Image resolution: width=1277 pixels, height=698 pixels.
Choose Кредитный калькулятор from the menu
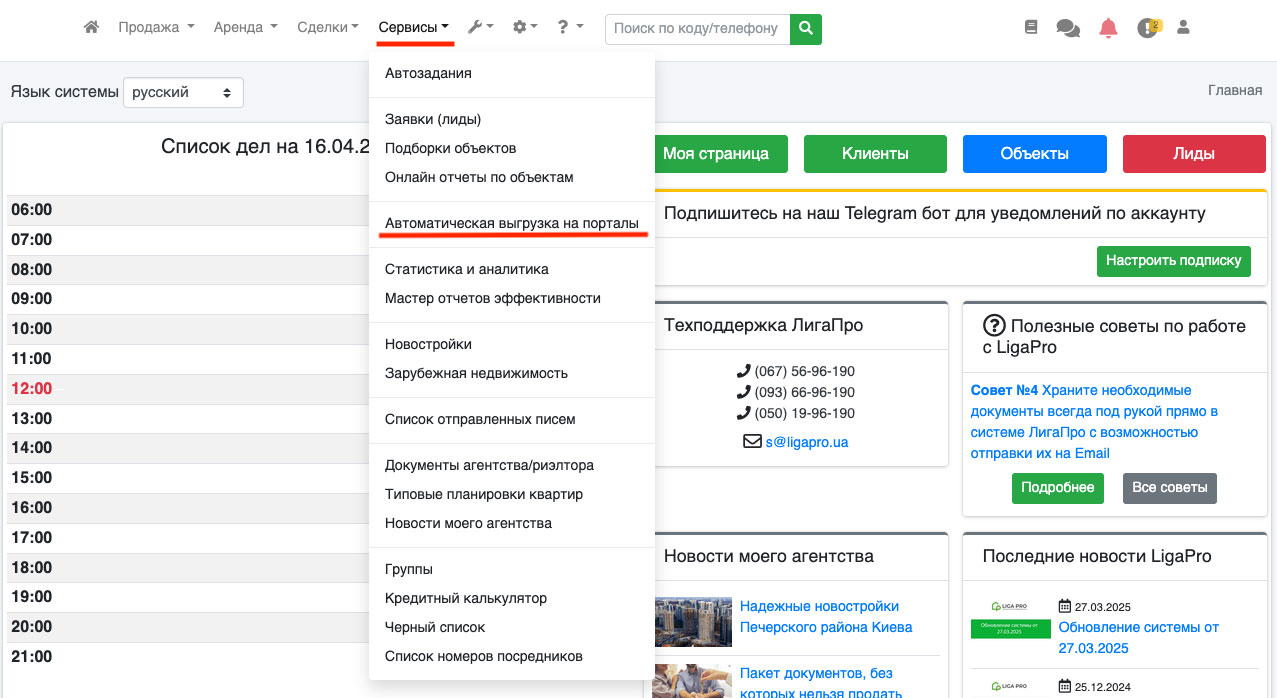(x=465, y=598)
